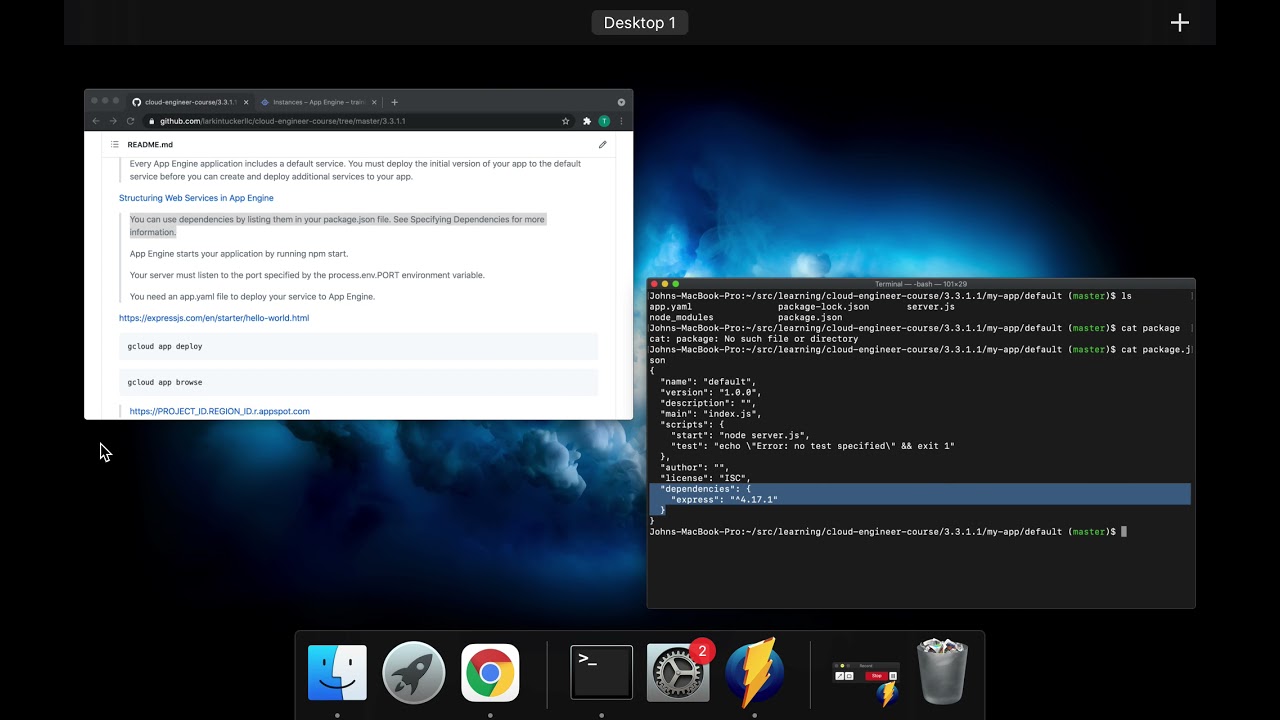Edit README.md with pencil icon
Screen dimensions: 1280x720
pos(603,144)
